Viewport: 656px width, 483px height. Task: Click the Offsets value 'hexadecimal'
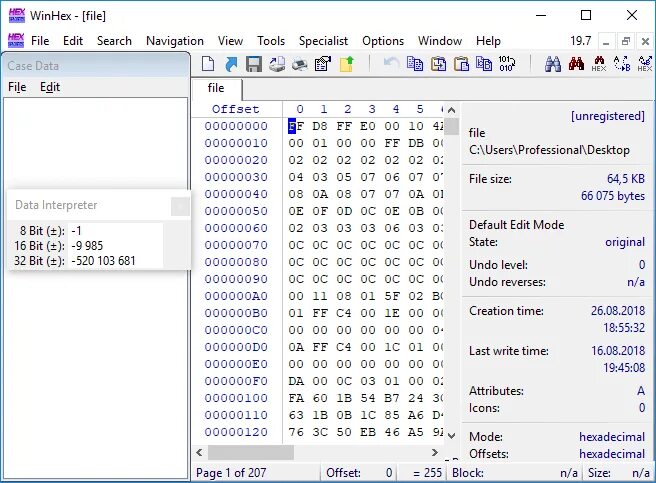tap(612, 454)
